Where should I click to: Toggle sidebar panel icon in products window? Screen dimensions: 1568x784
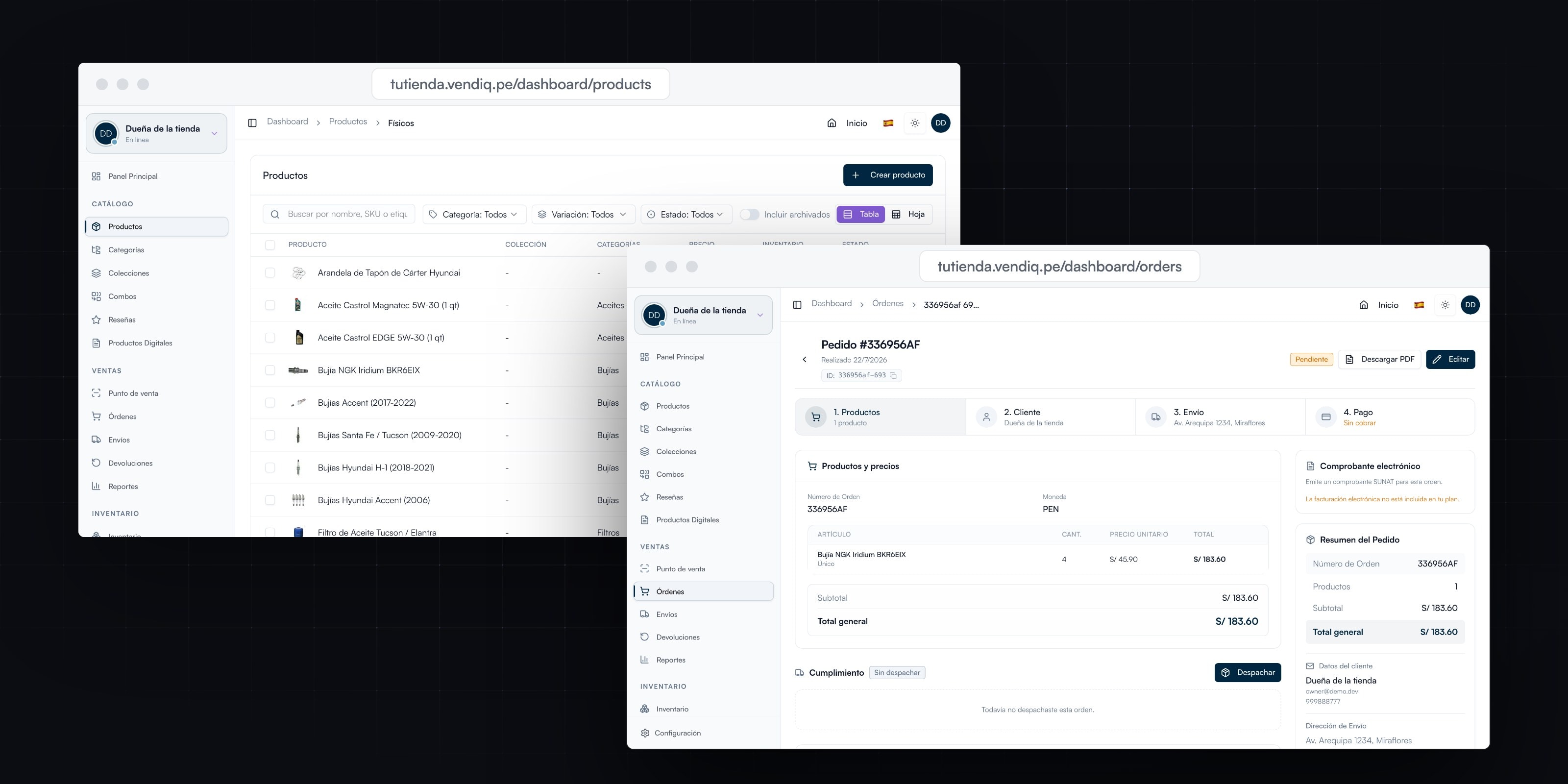pos(252,123)
